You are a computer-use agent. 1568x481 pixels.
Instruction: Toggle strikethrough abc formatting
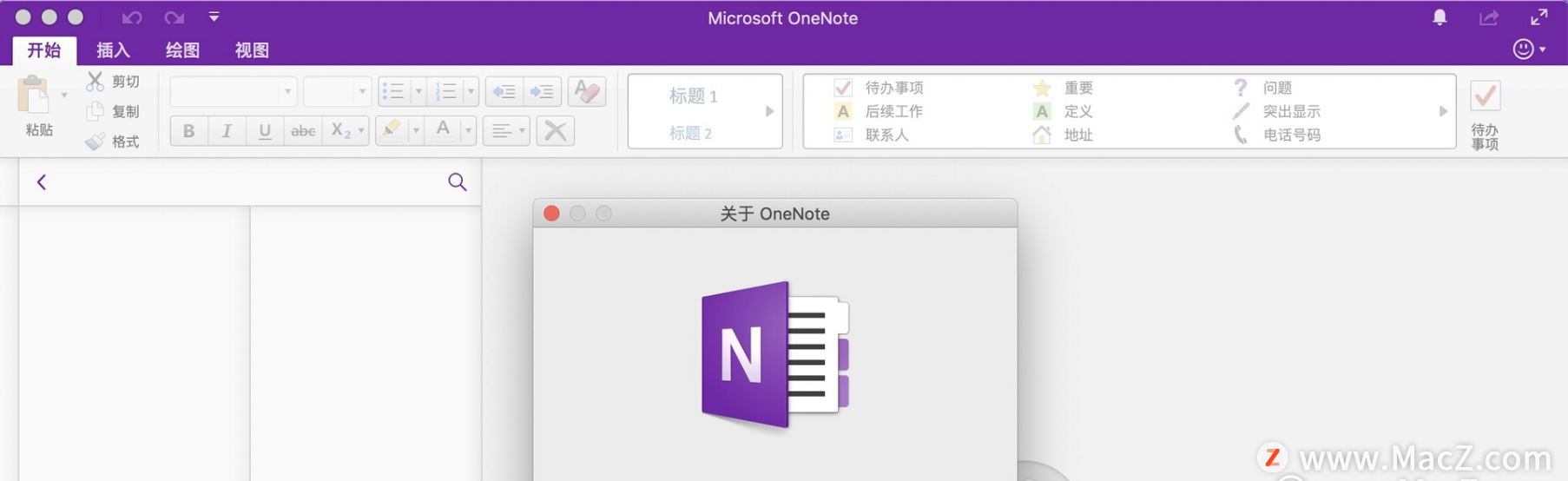point(302,131)
